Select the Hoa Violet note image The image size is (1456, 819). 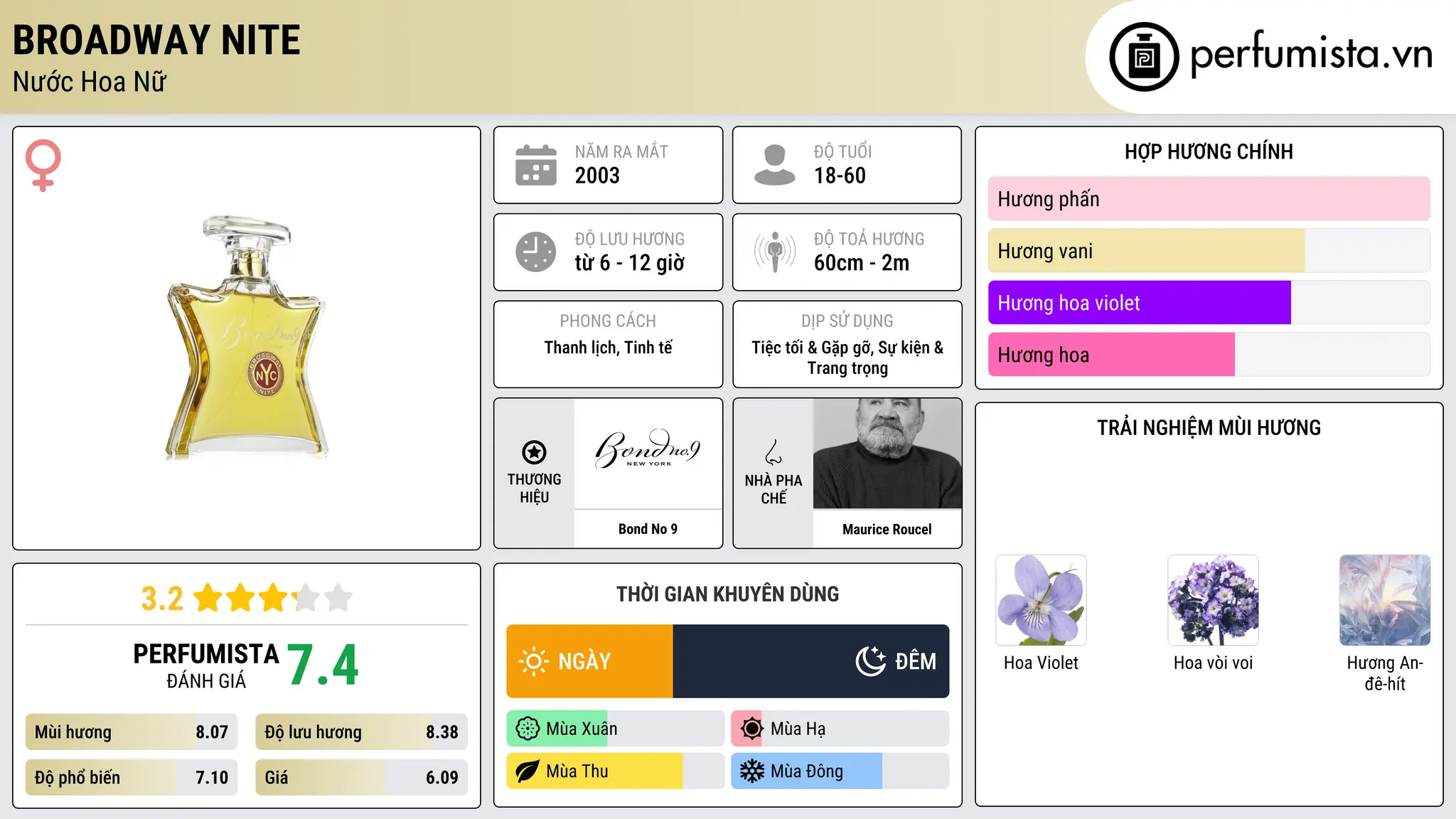click(1041, 600)
